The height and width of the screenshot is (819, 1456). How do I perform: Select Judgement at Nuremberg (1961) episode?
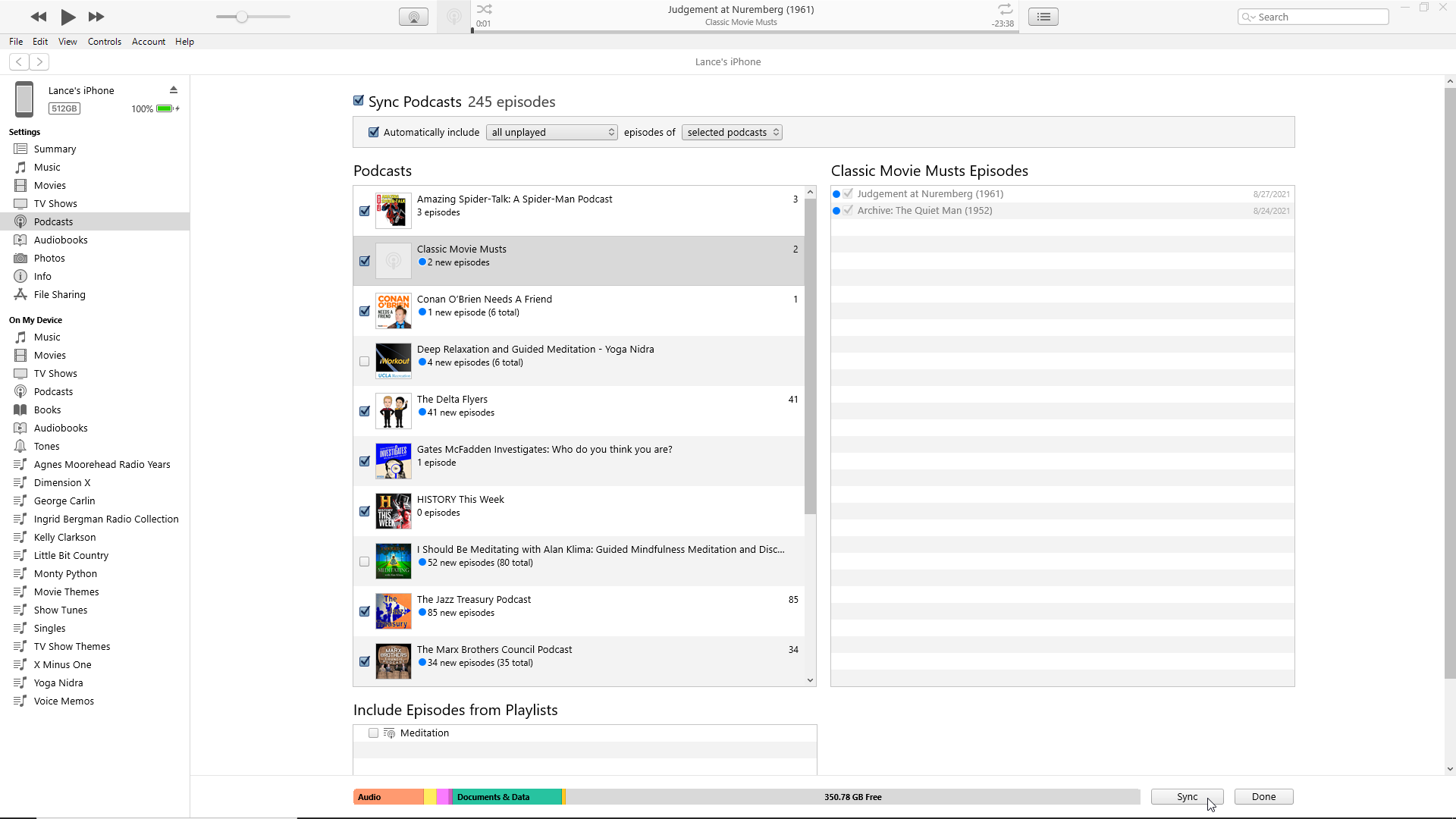(x=1062, y=194)
